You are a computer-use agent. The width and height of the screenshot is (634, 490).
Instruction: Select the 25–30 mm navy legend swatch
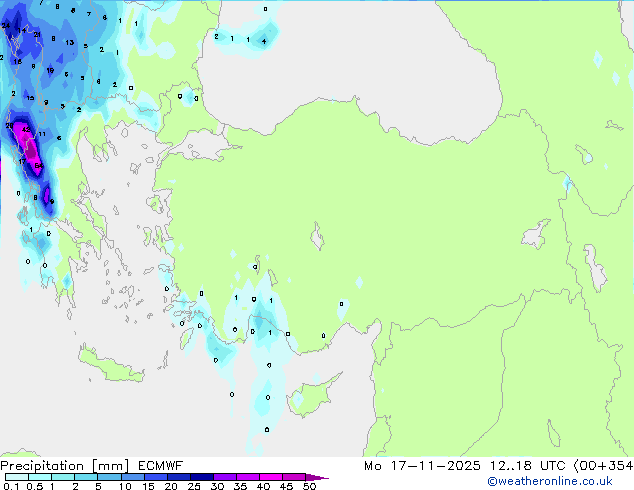201,477
